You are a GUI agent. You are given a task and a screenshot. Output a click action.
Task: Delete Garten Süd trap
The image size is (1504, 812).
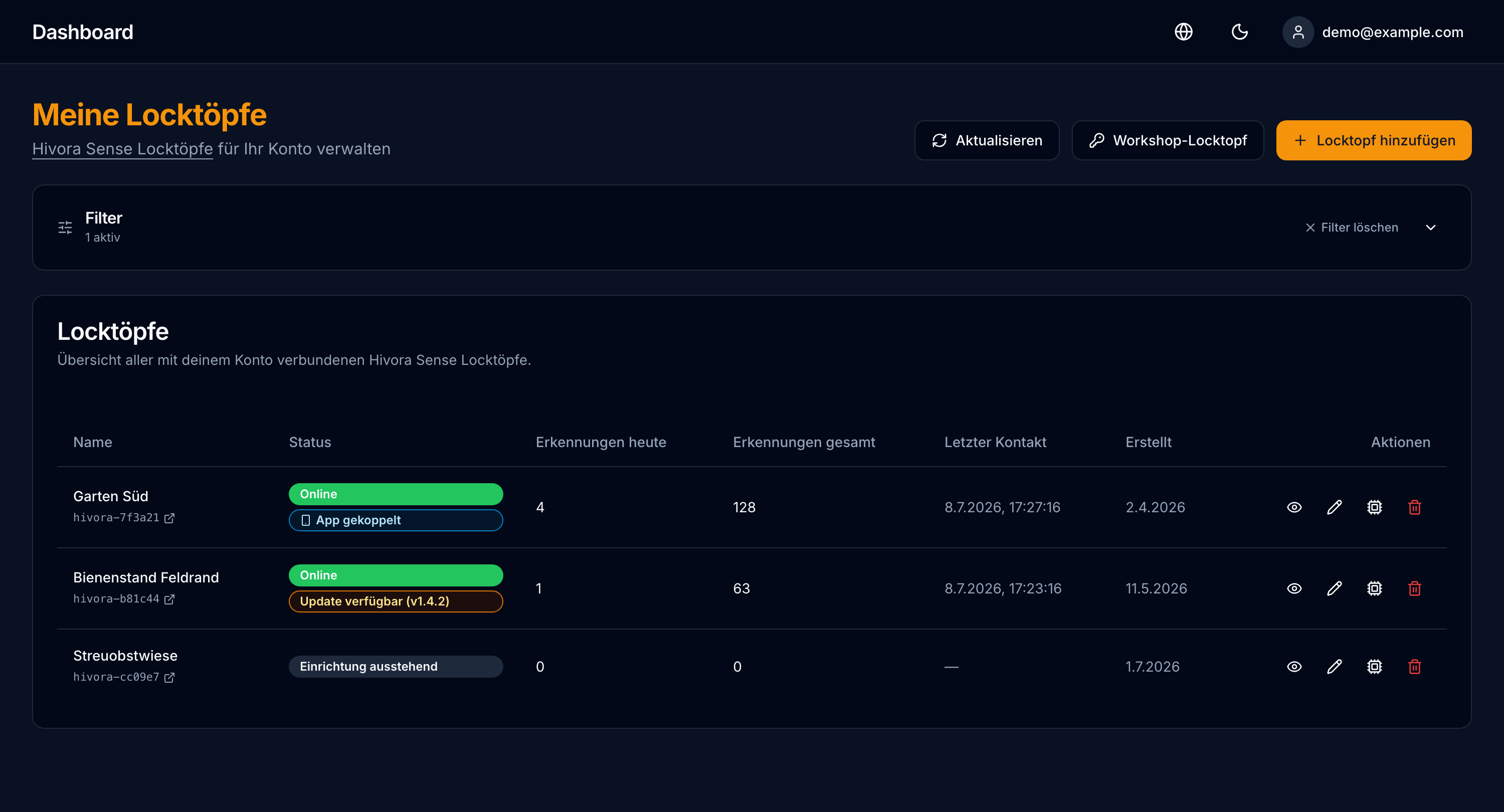(x=1414, y=507)
